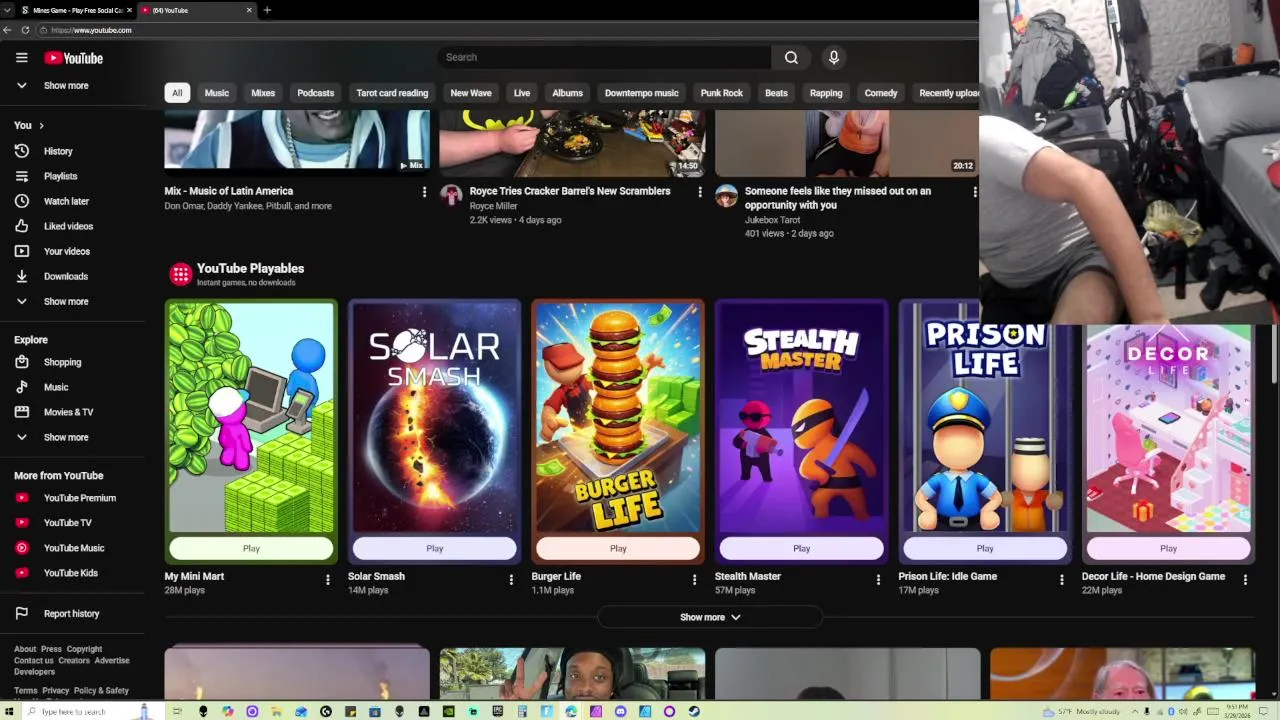Image resolution: width=1280 pixels, height=720 pixels.
Task: Open Report history
Action: pyautogui.click(x=72, y=613)
